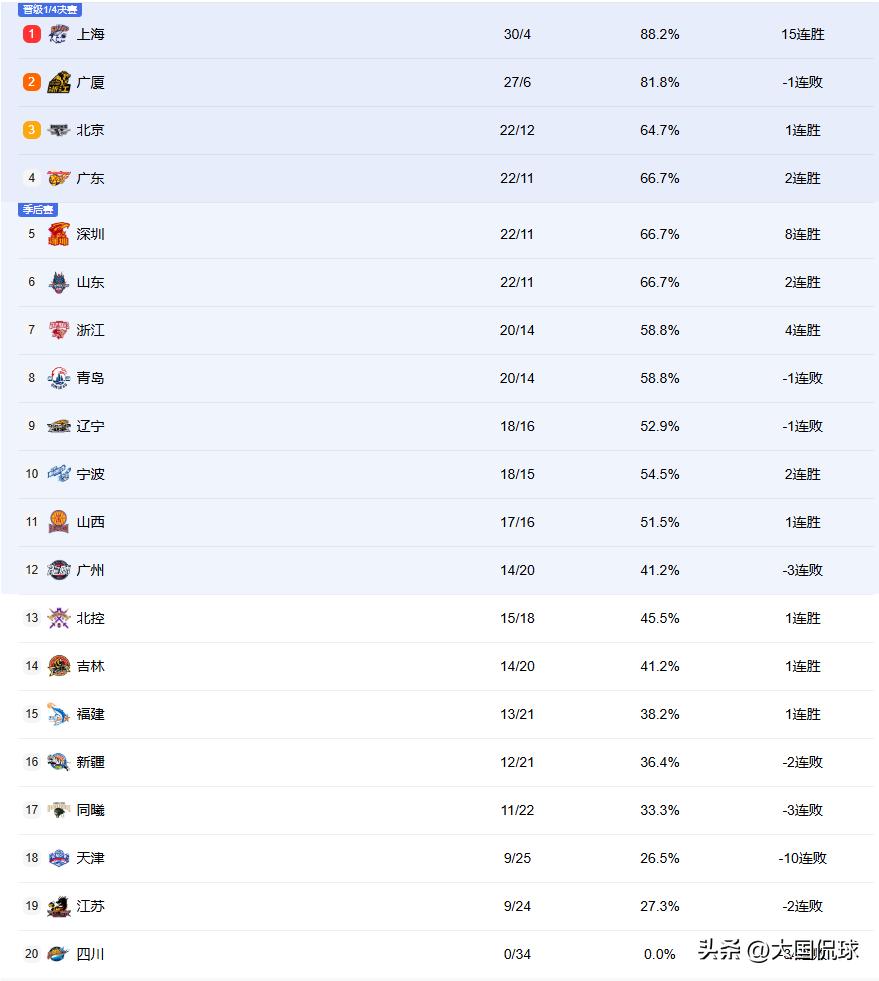Click Shanghai's 15连胜 streak text

[802, 34]
